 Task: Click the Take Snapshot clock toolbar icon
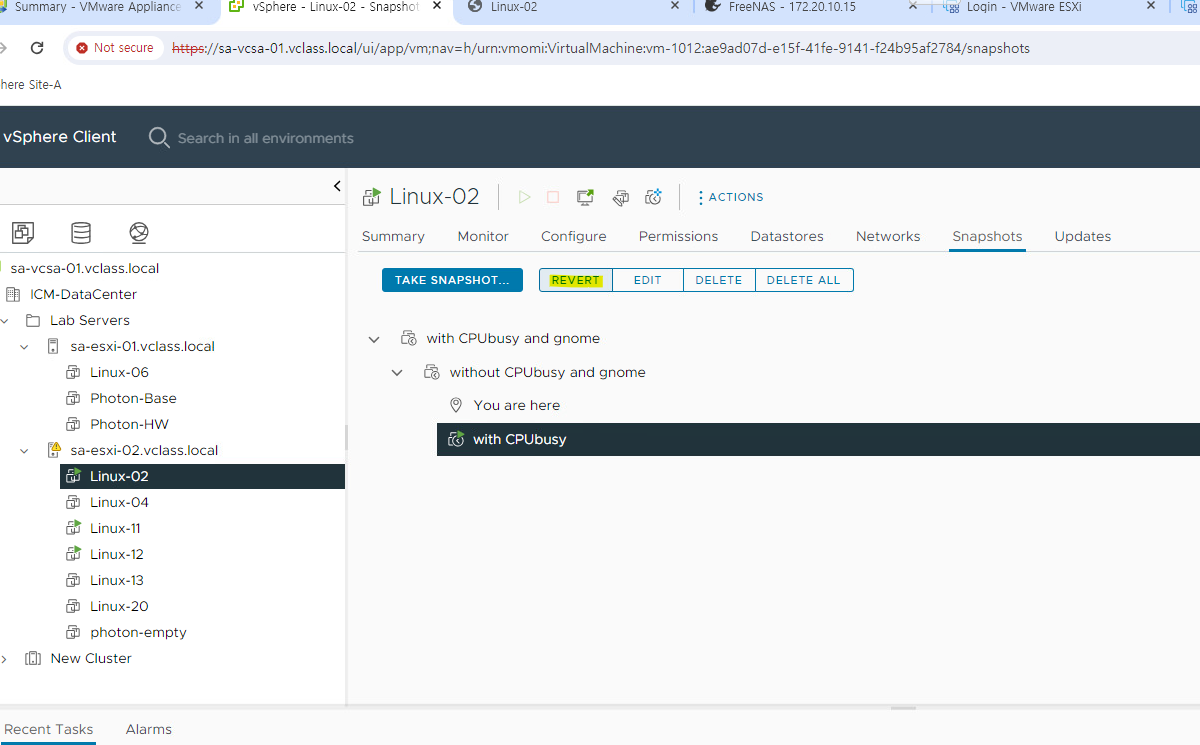point(653,197)
